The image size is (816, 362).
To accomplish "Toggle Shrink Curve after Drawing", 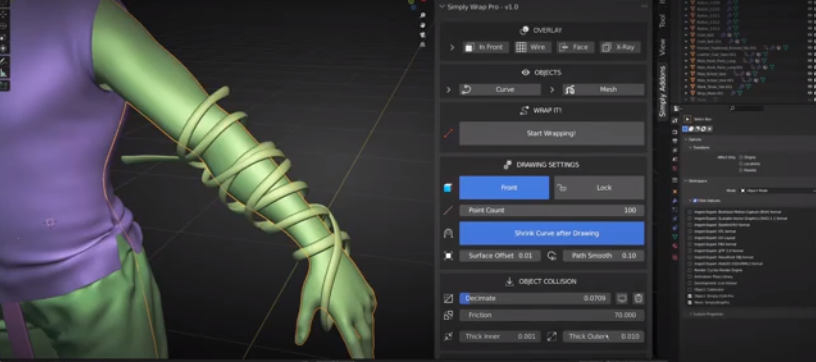I will (x=552, y=234).
